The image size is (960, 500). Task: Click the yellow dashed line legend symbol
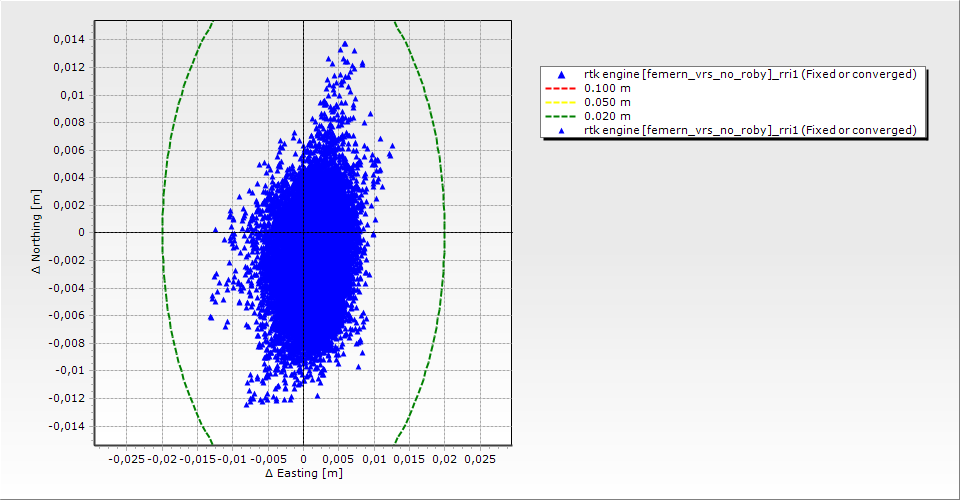561,102
